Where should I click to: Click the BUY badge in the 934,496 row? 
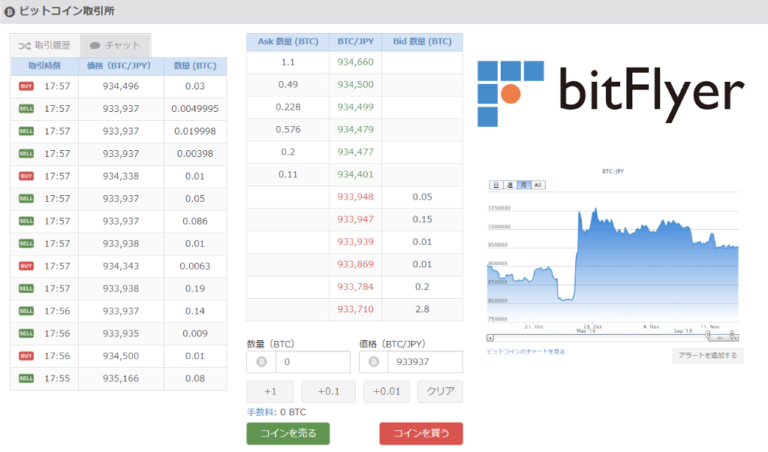point(26,86)
